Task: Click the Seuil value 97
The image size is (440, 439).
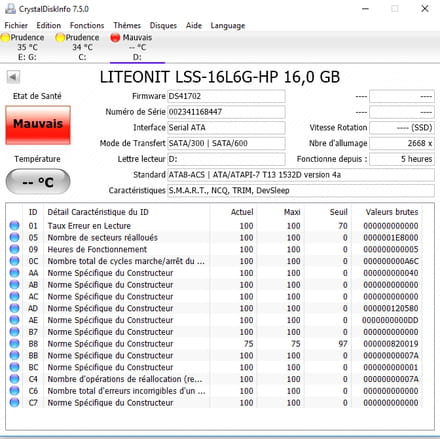Action: tap(343, 344)
